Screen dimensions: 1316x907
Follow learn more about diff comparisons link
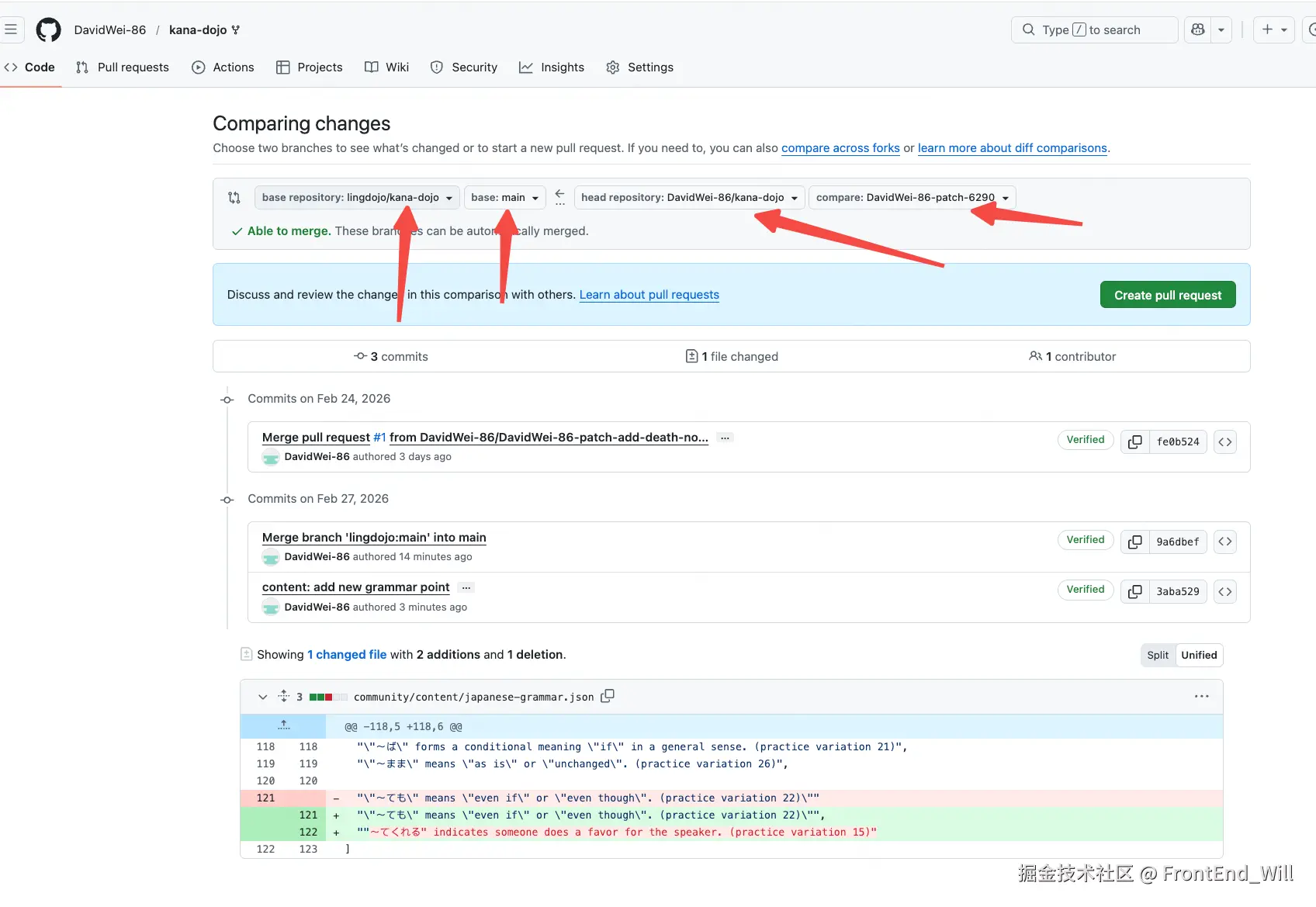point(1013,148)
